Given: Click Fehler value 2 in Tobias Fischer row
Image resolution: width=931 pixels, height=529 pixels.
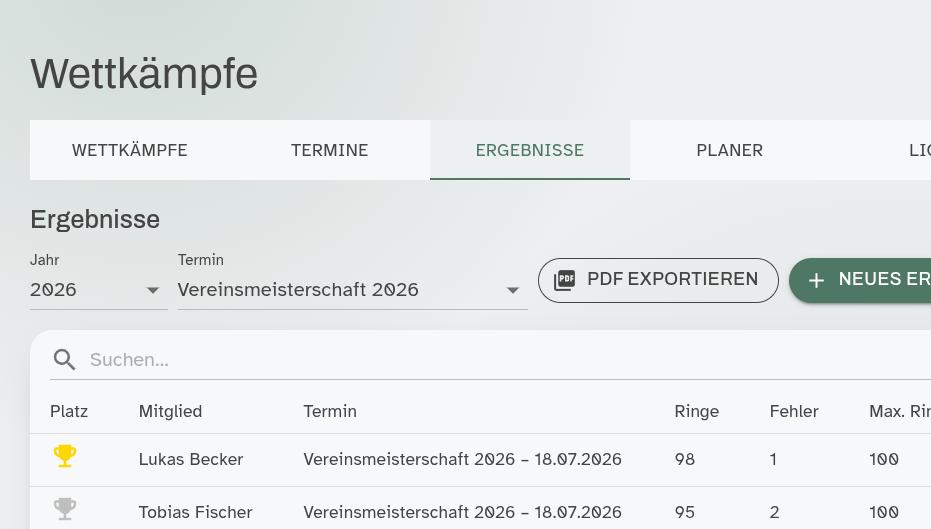Looking at the screenshot, I should 774,512.
